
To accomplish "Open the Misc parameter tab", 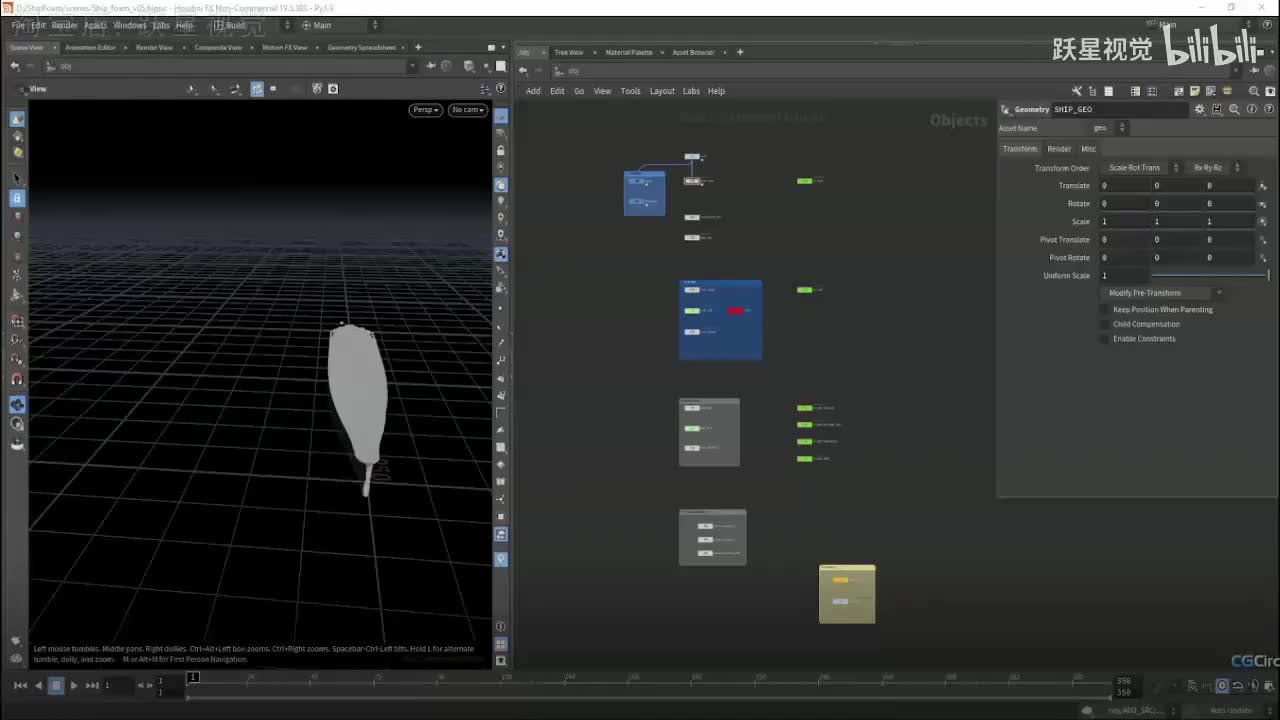I will click(x=1088, y=149).
